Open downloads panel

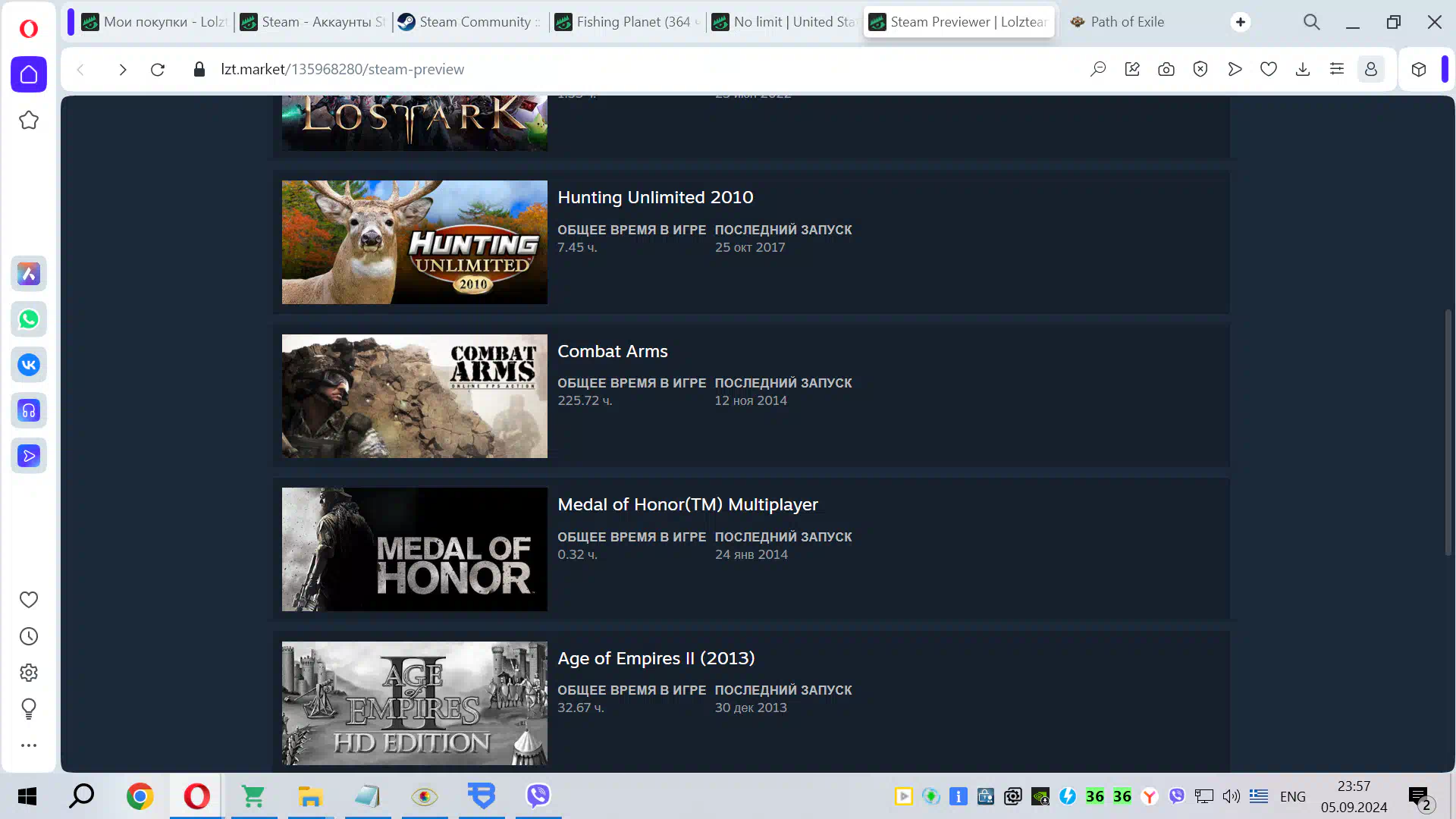[x=1303, y=70]
